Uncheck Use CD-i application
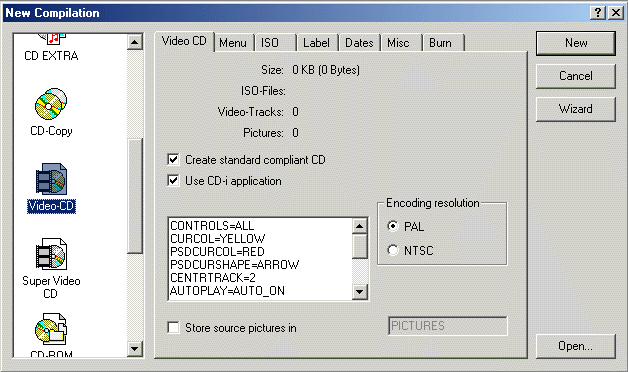This screenshot has height=372, width=628. (x=173, y=181)
